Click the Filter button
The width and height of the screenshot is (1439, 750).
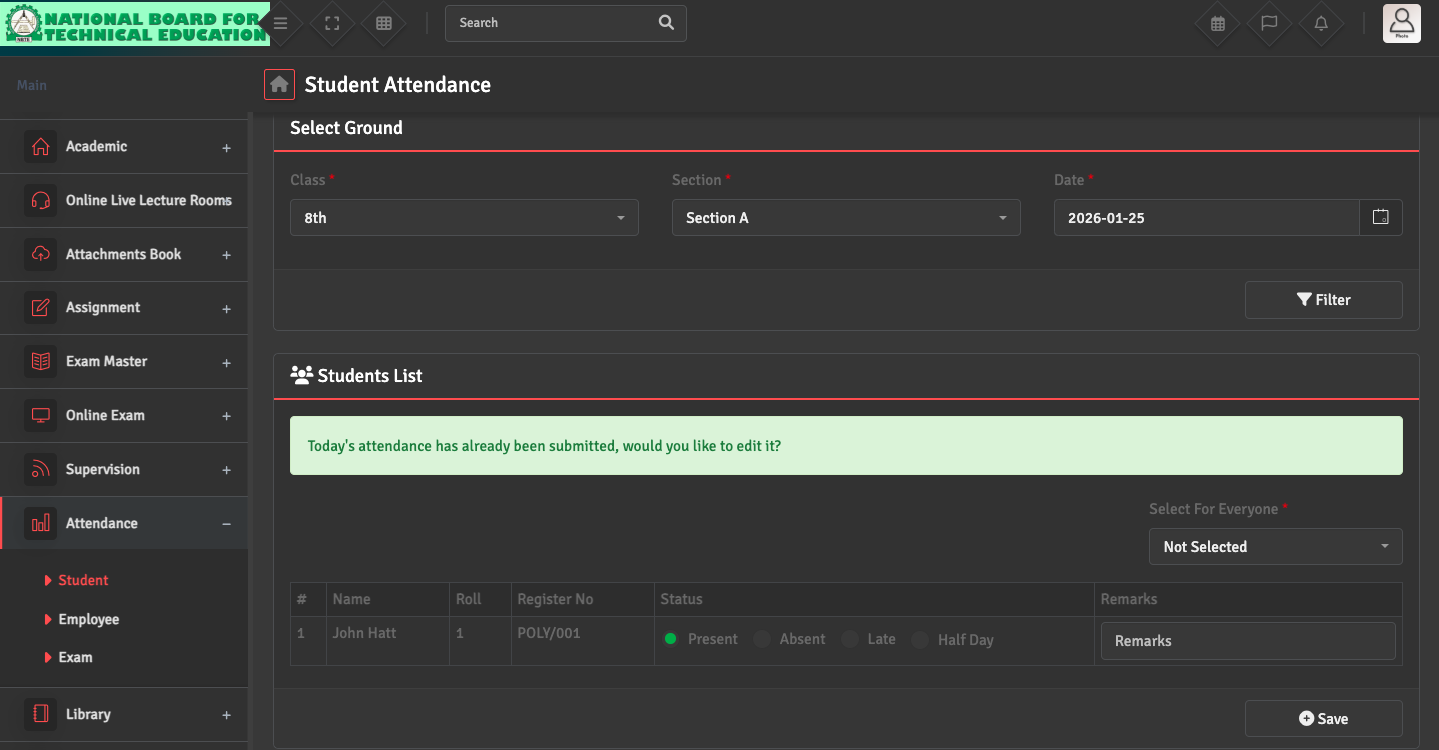pyautogui.click(x=1323, y=300)
